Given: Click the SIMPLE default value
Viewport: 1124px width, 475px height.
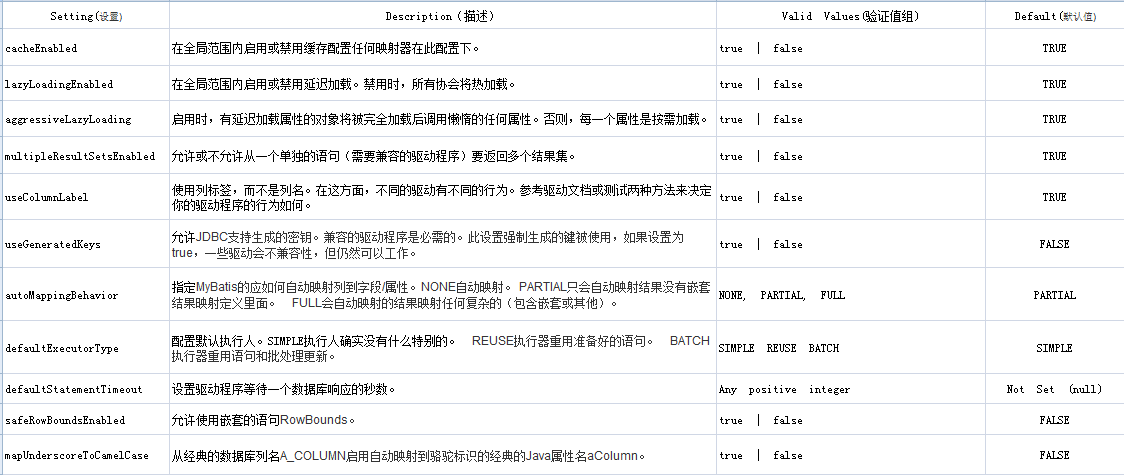Looking at the screenshot, I should [1054, 348].
